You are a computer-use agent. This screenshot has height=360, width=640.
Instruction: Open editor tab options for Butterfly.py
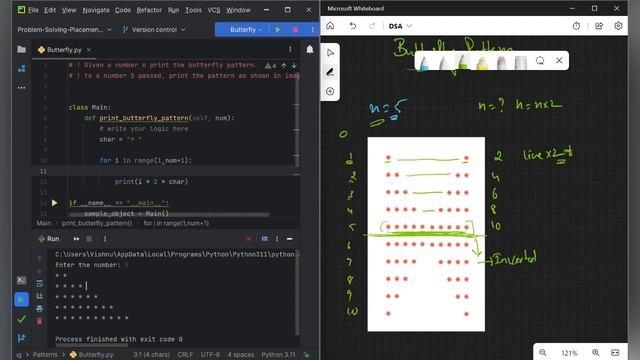click(290, 49)
